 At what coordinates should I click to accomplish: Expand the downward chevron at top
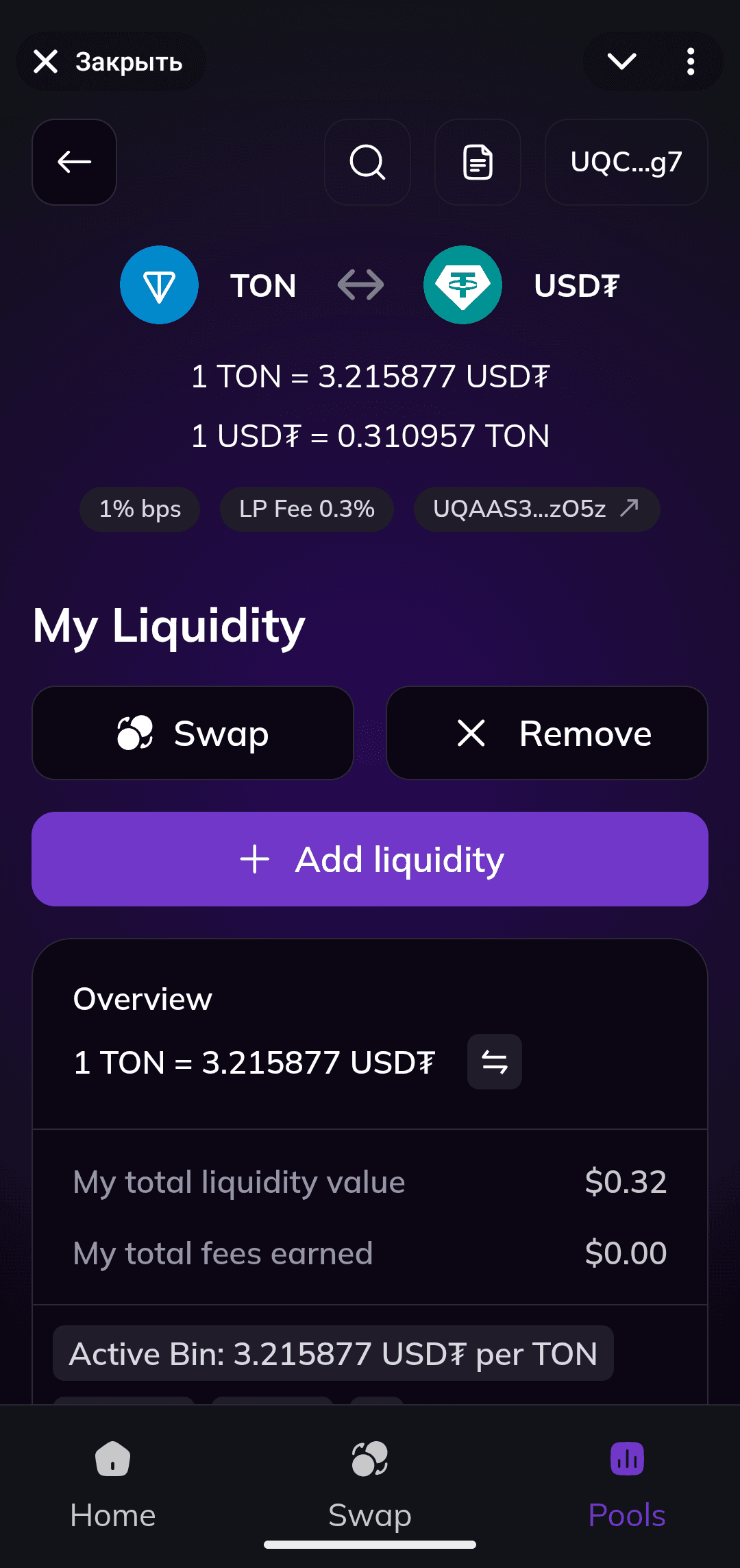(621, 62)
